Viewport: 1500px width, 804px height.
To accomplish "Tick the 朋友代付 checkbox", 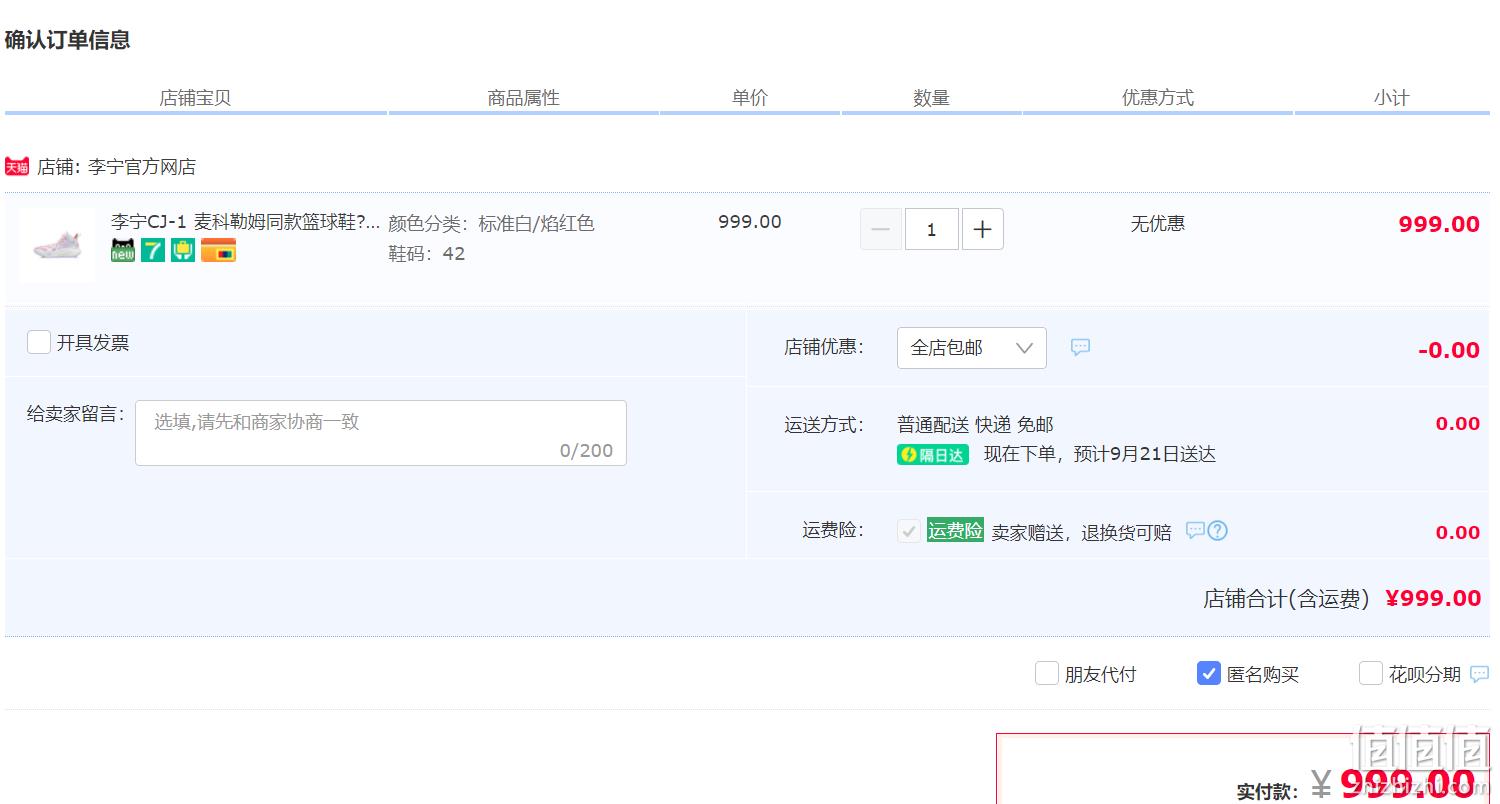I will tap(1047, 673).
